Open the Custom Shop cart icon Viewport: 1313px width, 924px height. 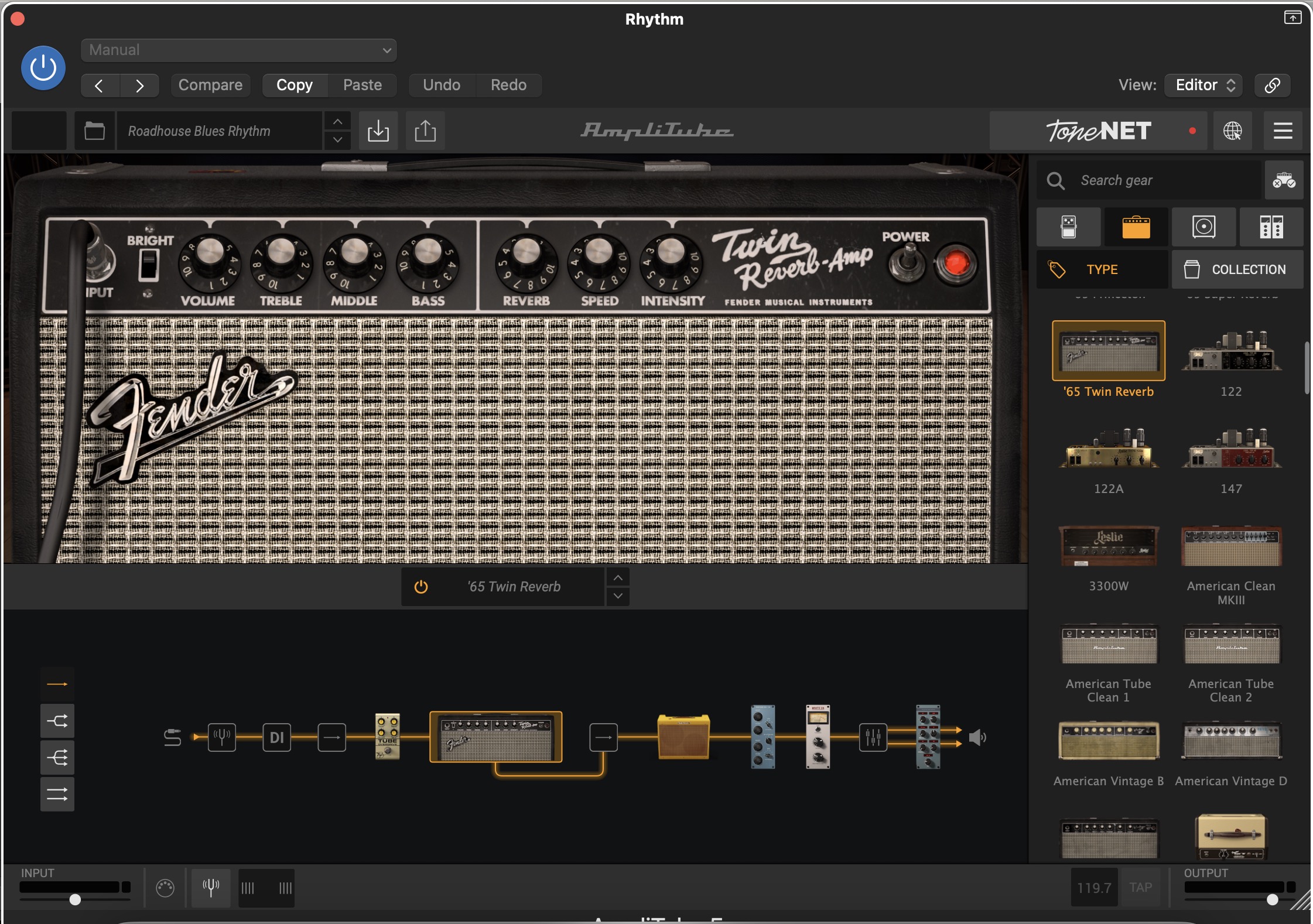[x=1284, y=180]
